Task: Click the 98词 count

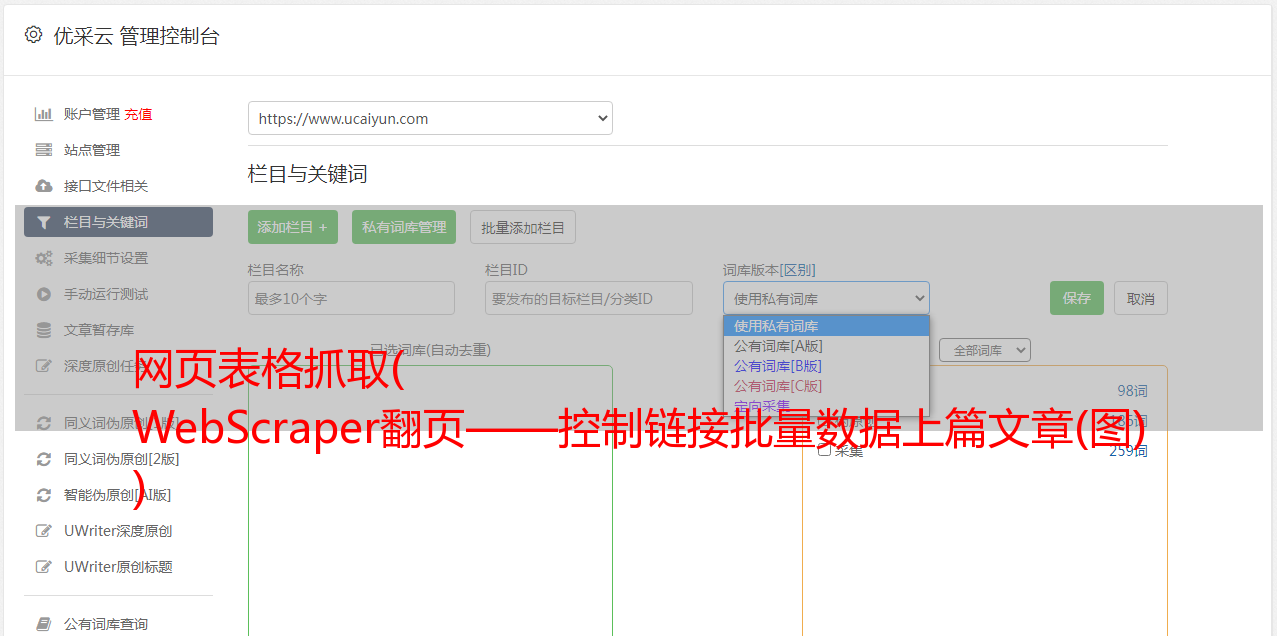Action: [1132, 391]
